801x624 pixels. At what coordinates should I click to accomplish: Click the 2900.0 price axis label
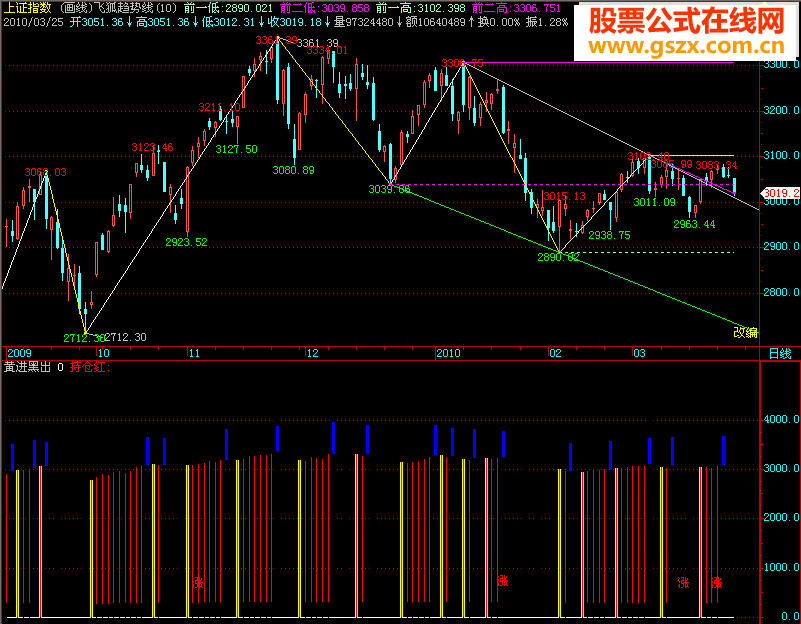pyautogui.click(x=781, y=246)
